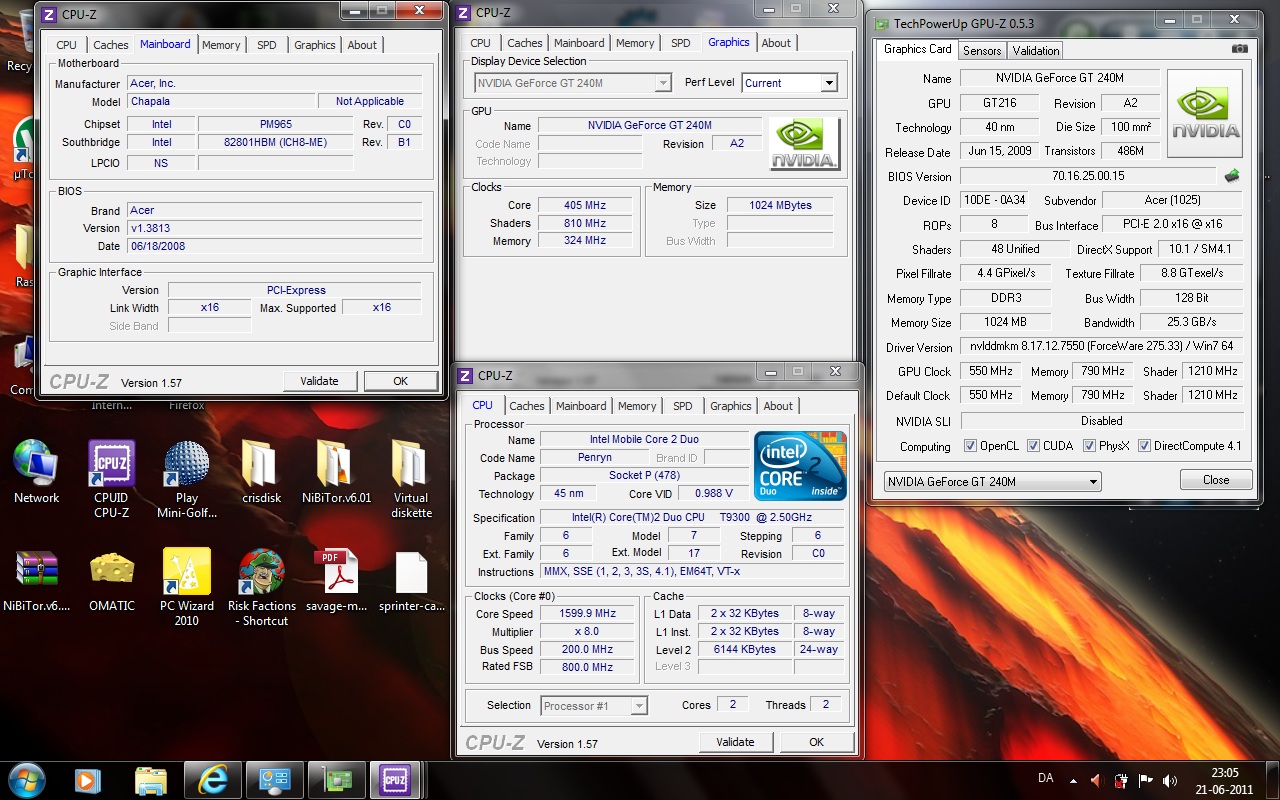The height and width of the screenshot is (800, 1280).
Task: Click the Intel Core 2 Duo logo
Action: coord(800,466)
